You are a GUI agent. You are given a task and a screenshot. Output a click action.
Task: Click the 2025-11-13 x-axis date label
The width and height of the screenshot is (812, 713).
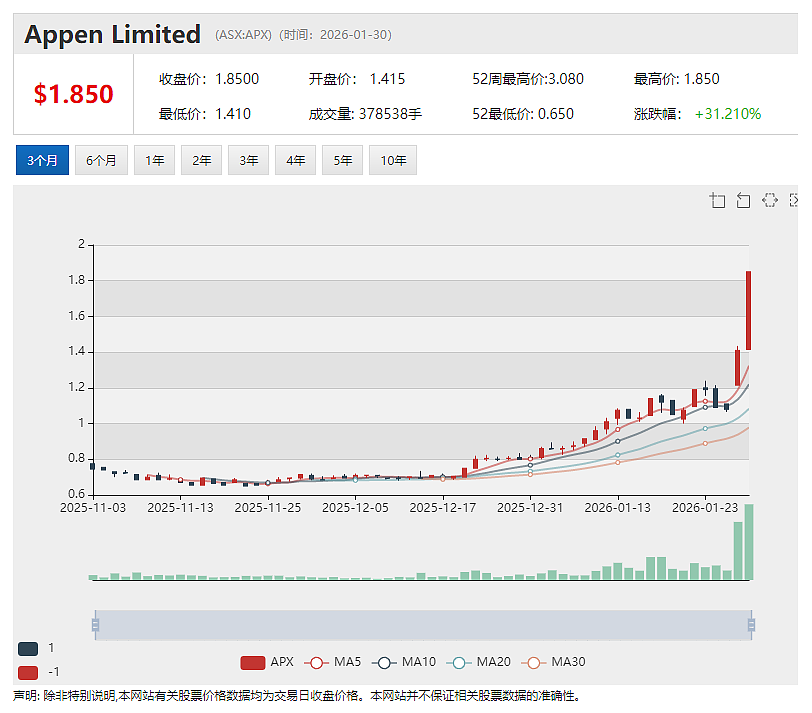[x=180, y=508]
